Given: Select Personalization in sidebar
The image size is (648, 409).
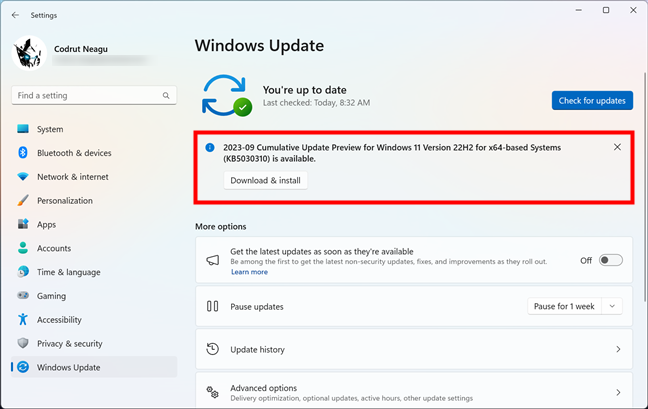Looking at the screenshot, I should (x=94, y=201).
